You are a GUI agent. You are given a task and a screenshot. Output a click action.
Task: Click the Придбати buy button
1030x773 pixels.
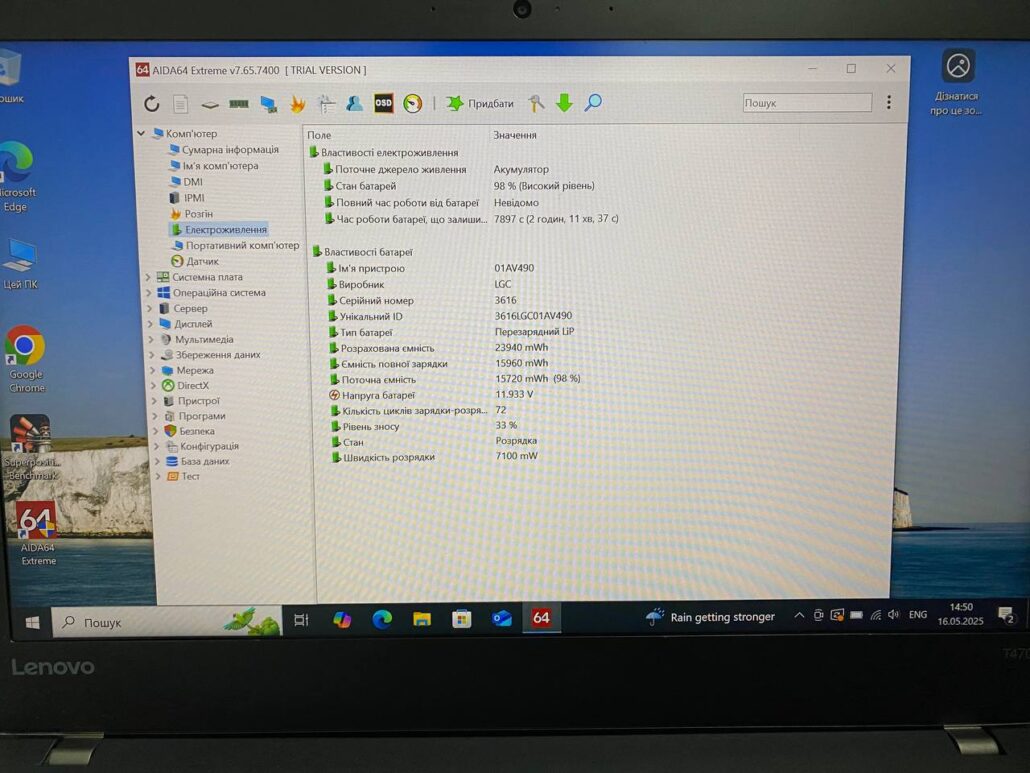[x=480, y=103]
